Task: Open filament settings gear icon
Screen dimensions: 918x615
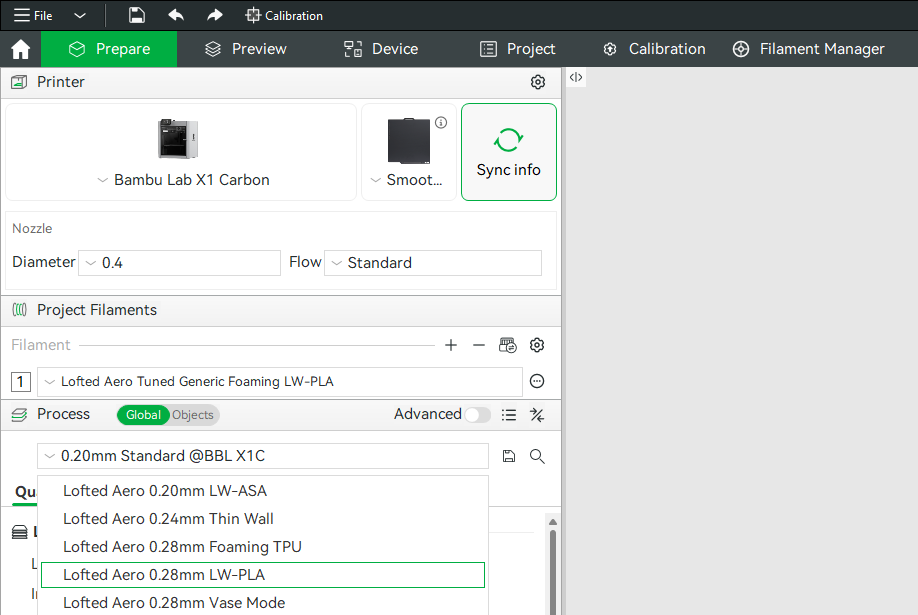Action: pyautogui.click(x=537, y=346)
